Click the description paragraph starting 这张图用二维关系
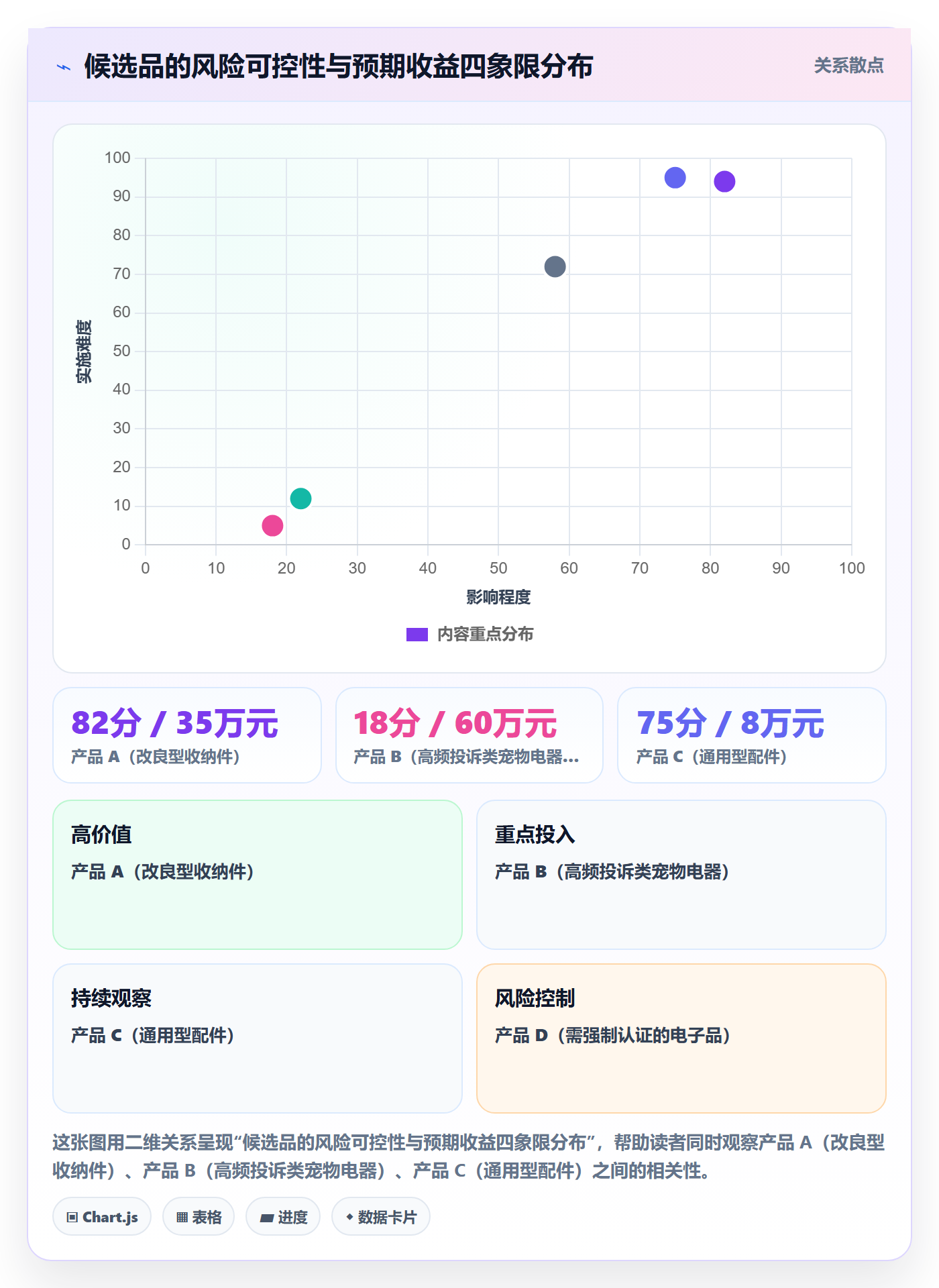This screenshot has width=939, height=1288. click(469, 1157)
